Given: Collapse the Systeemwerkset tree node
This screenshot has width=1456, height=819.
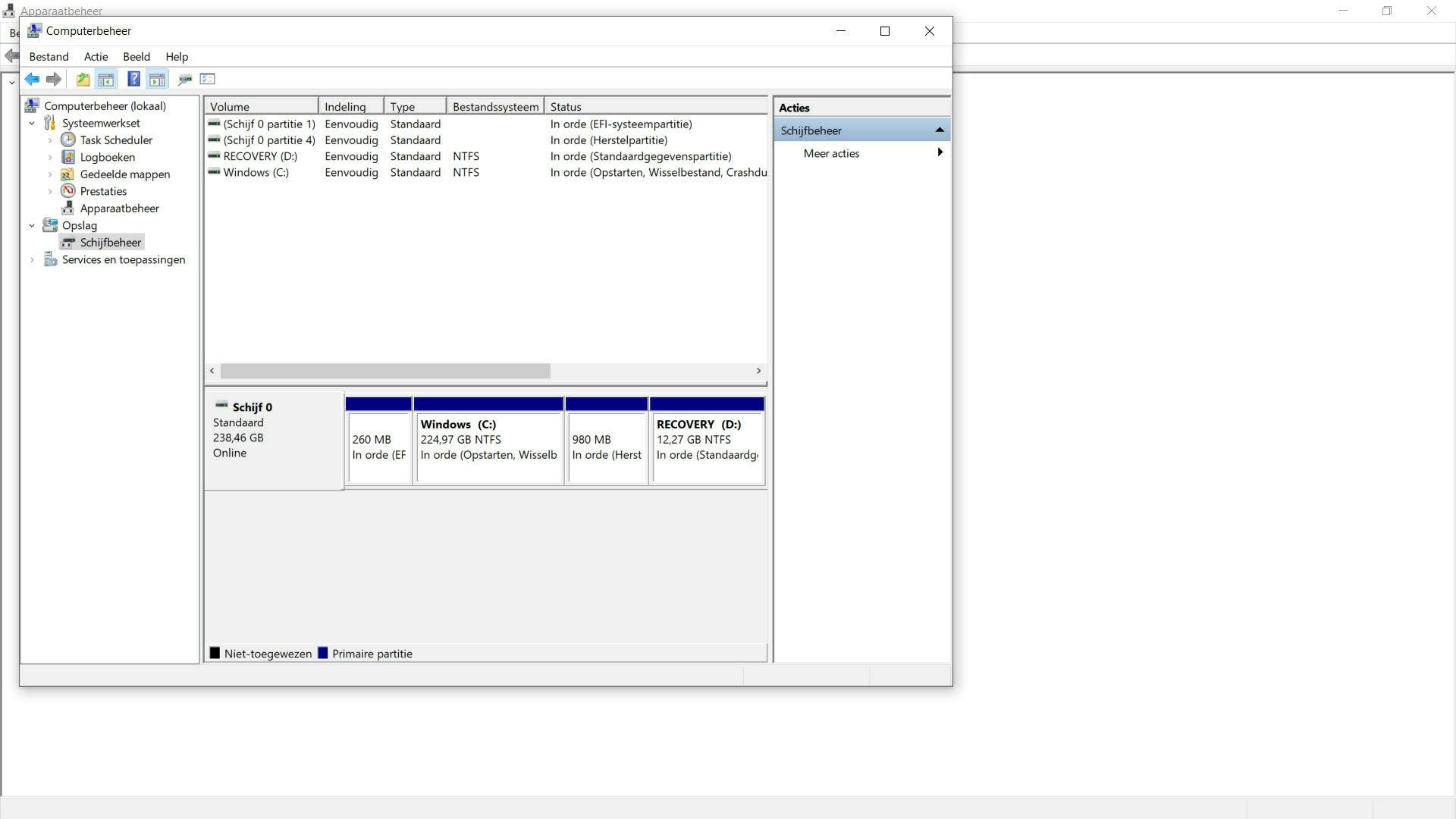Looking at the screenshot, I should click(32, 123).
